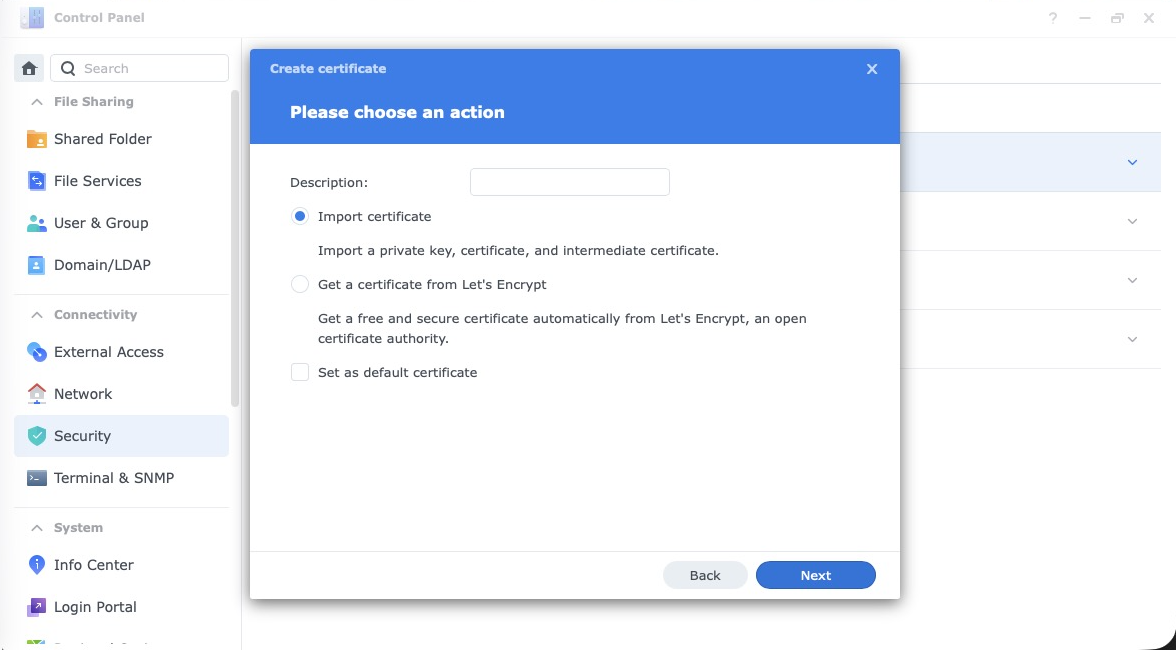Click the Back button
Image resolution: width=1176 pixels, height=650 pixels.
[705, 575]
